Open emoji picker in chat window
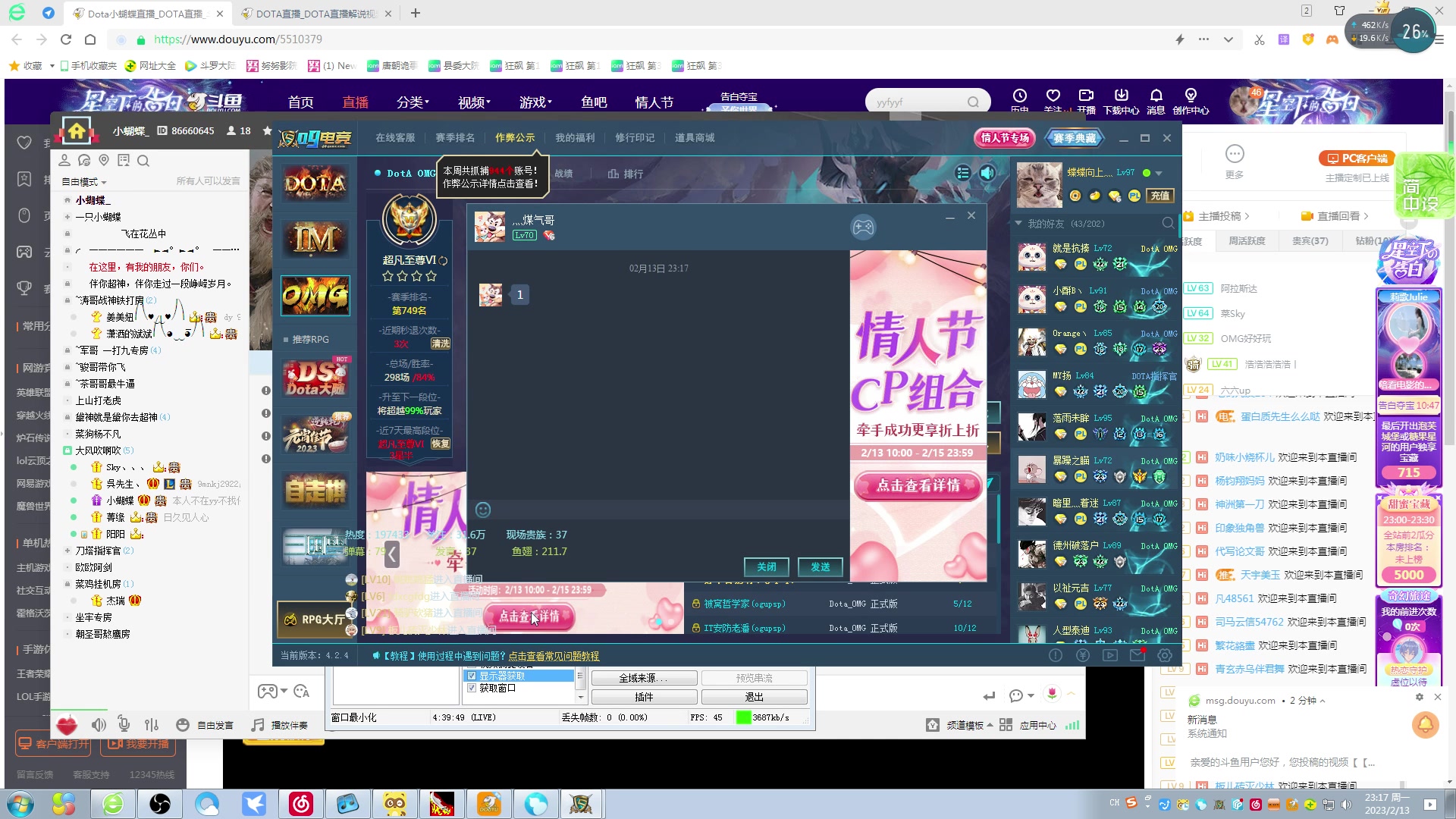1456x819 pixels. 483,510
